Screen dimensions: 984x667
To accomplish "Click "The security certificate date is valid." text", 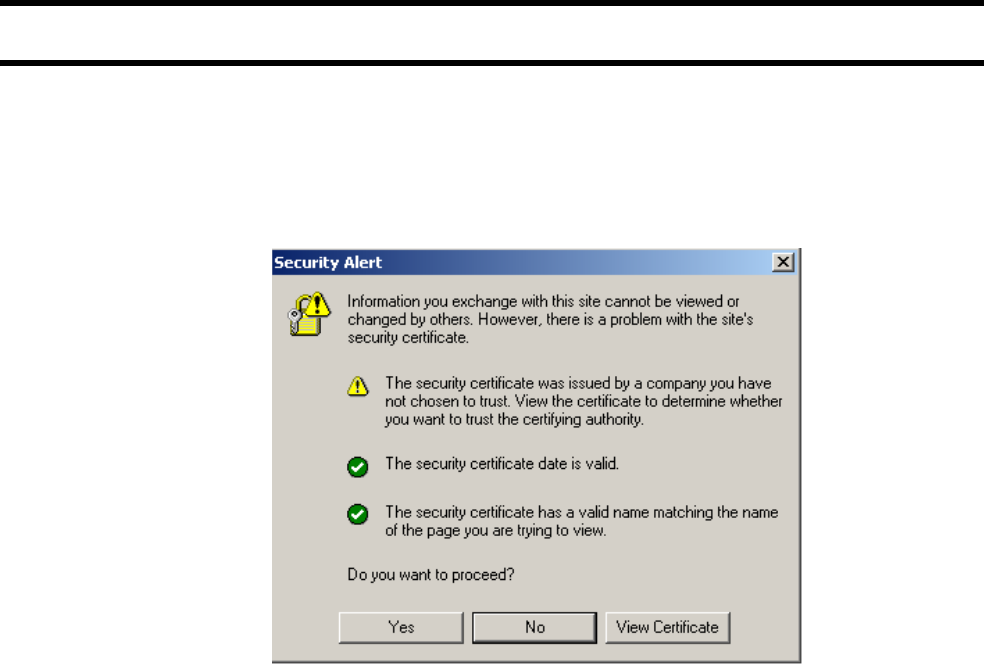I will (x=502, y=464).
